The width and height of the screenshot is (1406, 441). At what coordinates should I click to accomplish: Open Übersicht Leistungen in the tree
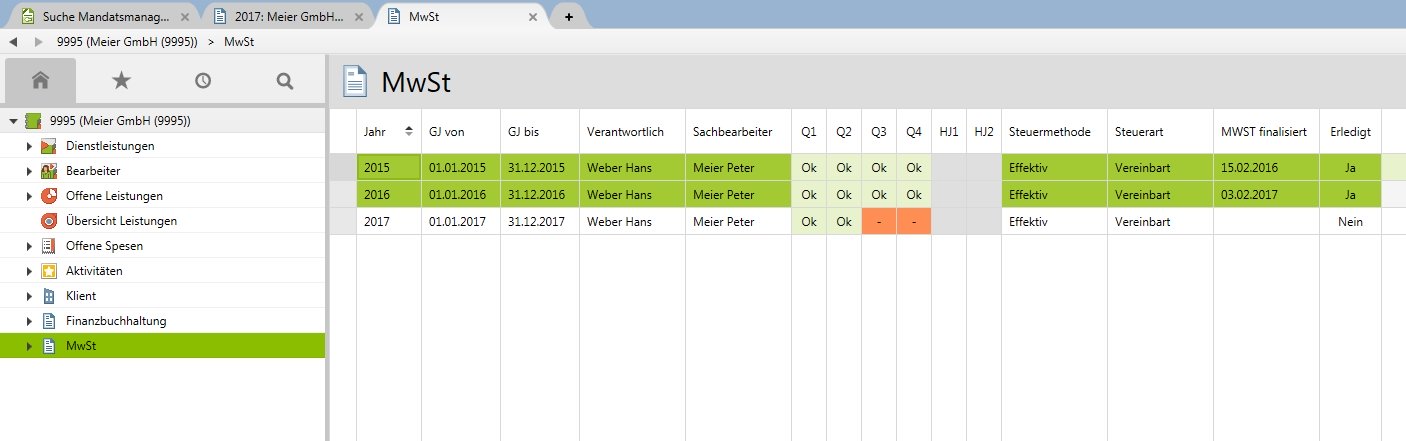pyautogui.click(x=121, y=221)
